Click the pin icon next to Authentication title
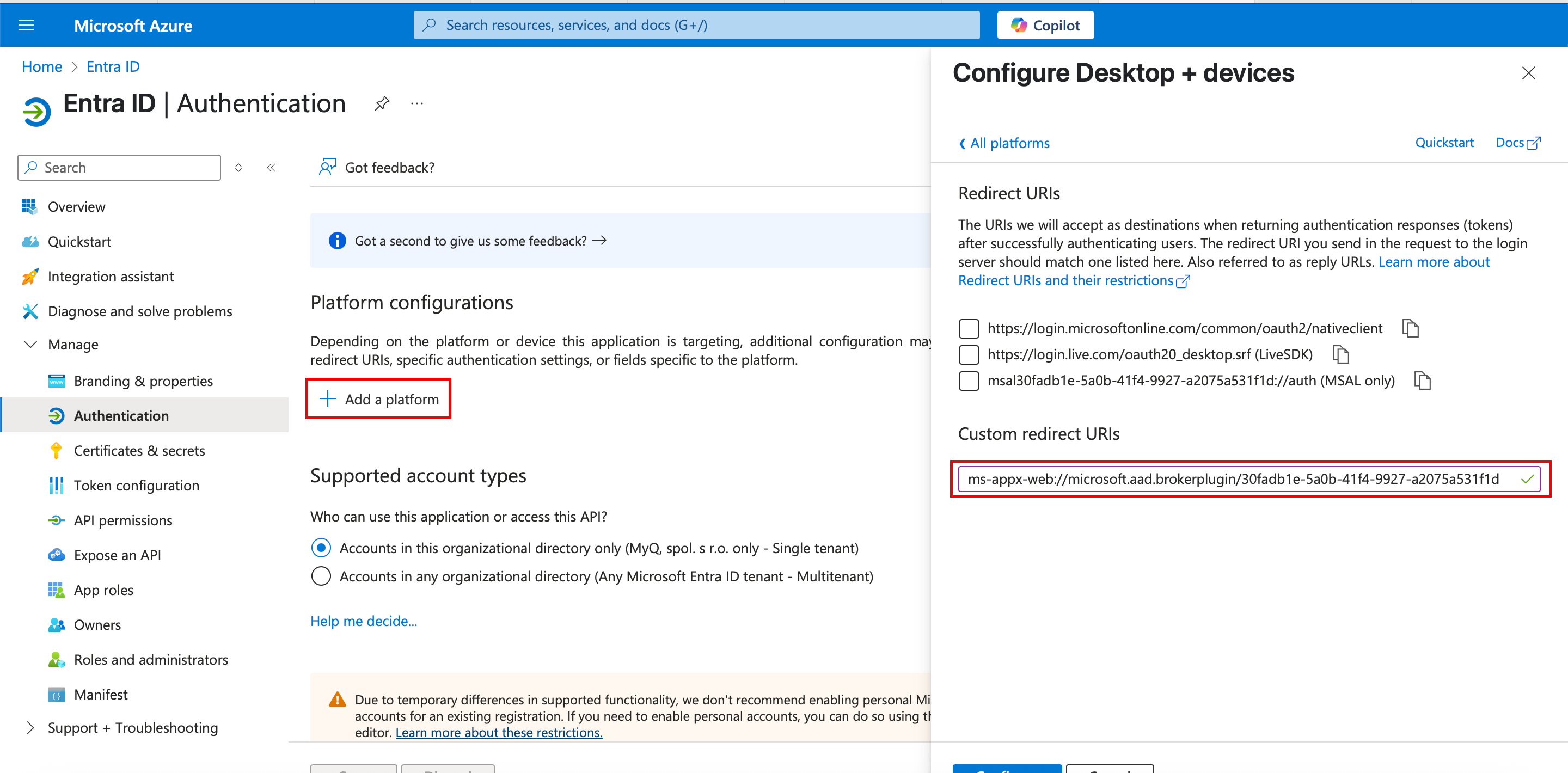The width and height of the screenshot is (1568, 773). [382, 103]
